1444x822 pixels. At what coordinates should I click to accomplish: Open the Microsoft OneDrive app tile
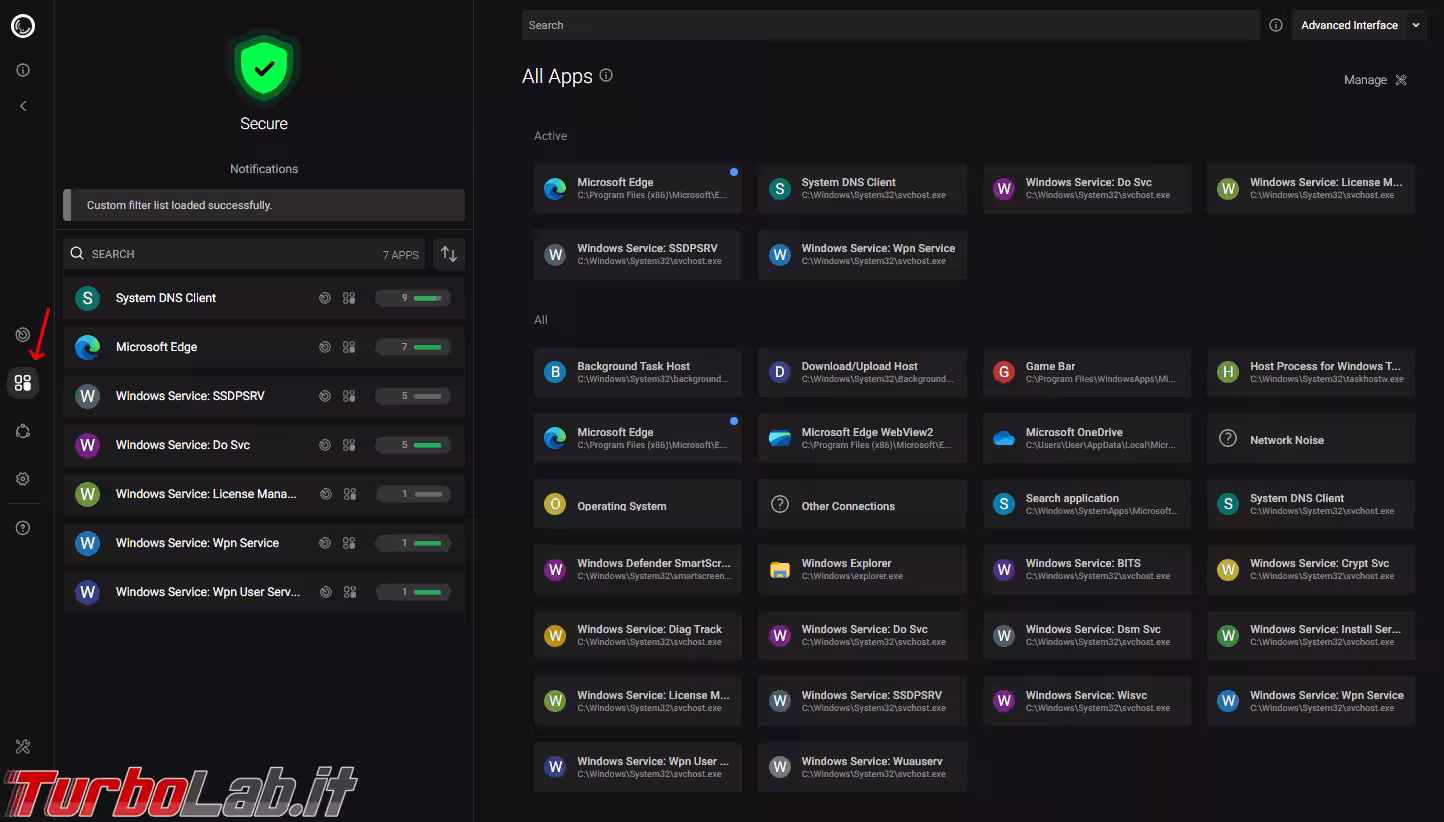point(1087,439)
